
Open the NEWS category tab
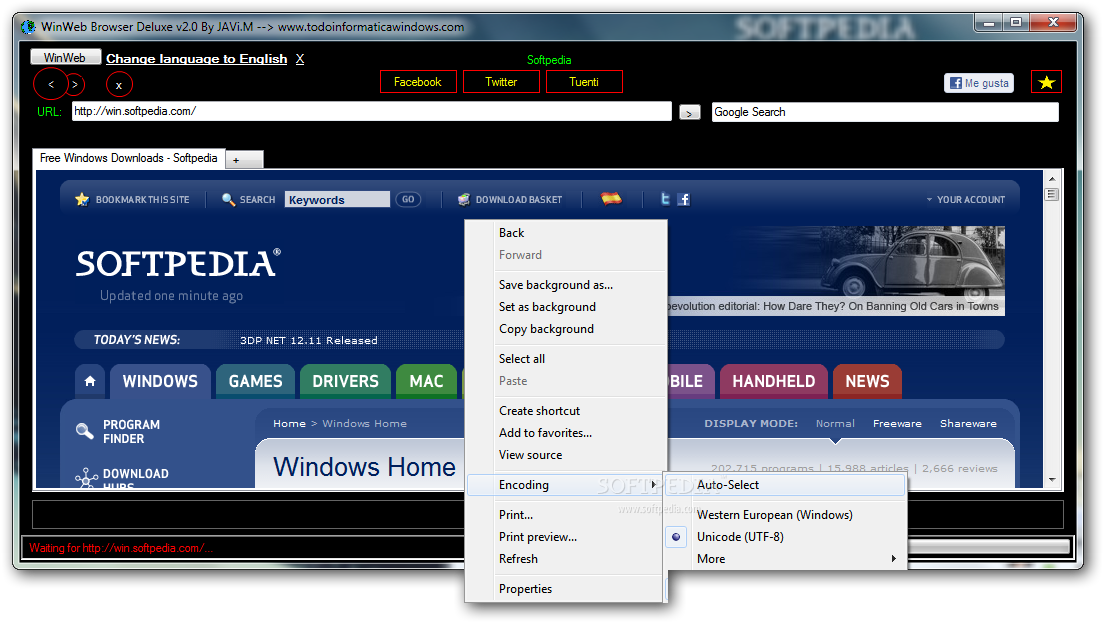pyautogui.click(x=867, y=382)
